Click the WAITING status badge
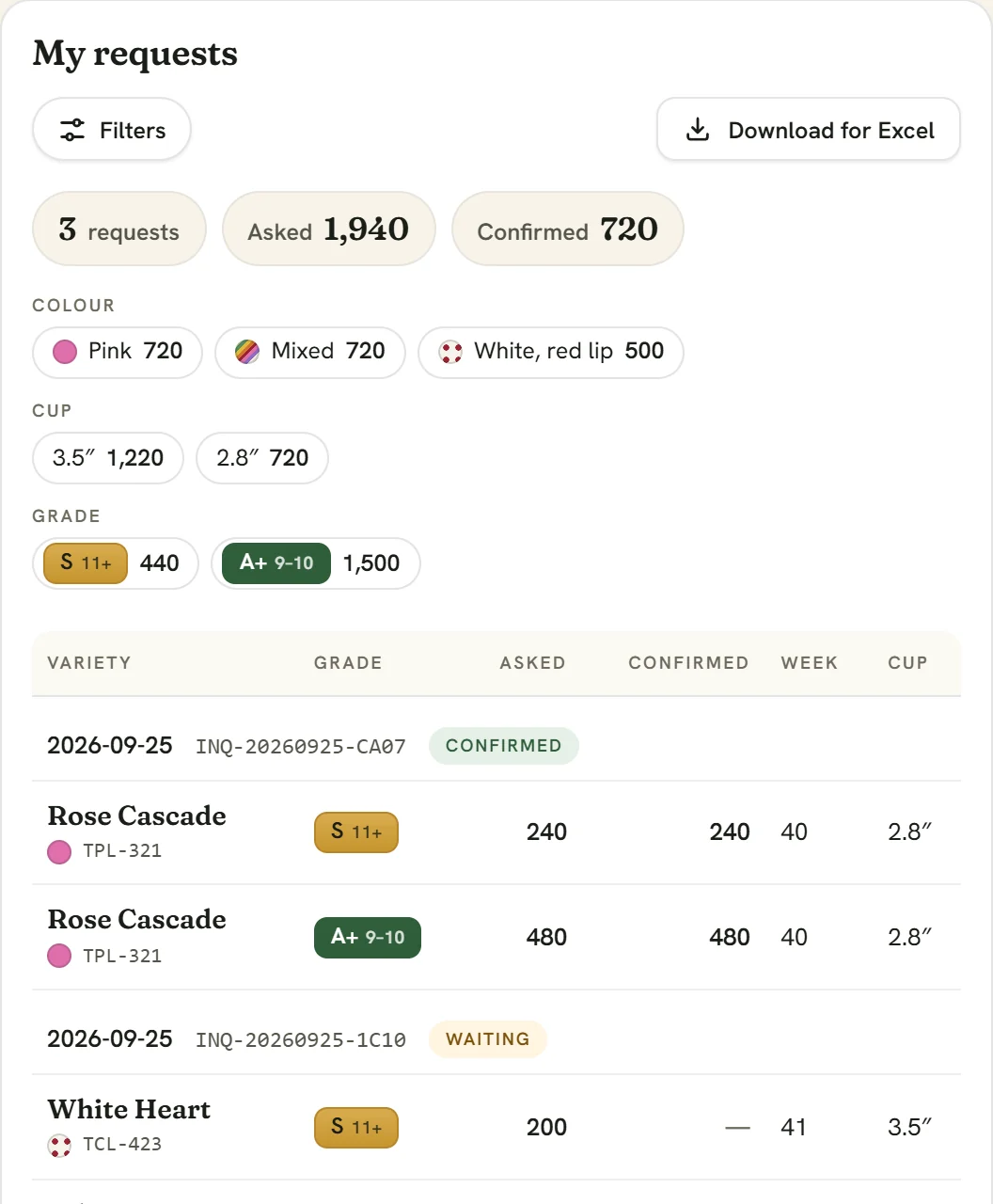This screenshot has height=1204, width=993. point(488,1039)
